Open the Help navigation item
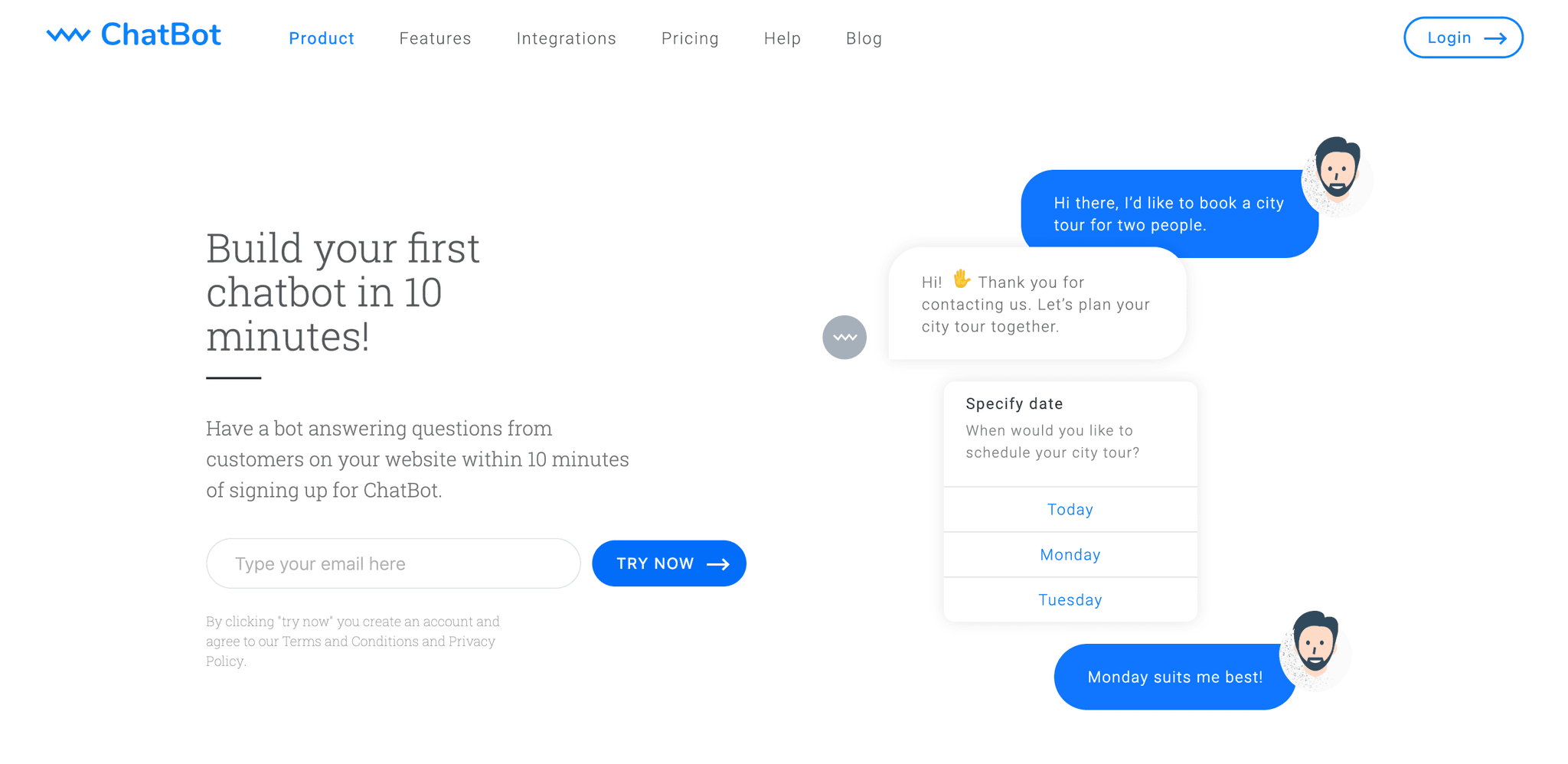 pos(782,38)
